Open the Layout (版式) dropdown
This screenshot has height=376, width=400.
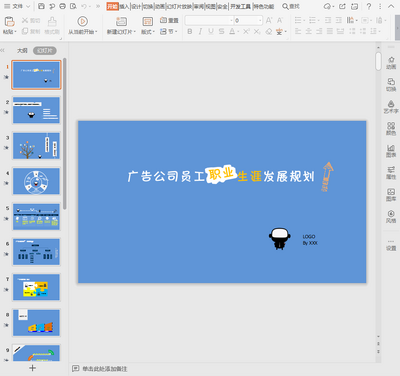pos(148,32)
